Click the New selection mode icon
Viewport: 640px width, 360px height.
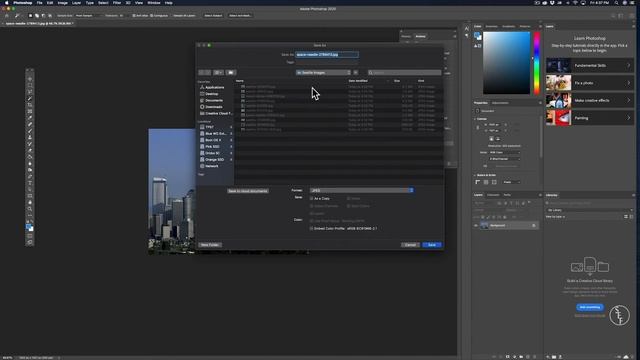coord(30,16)
